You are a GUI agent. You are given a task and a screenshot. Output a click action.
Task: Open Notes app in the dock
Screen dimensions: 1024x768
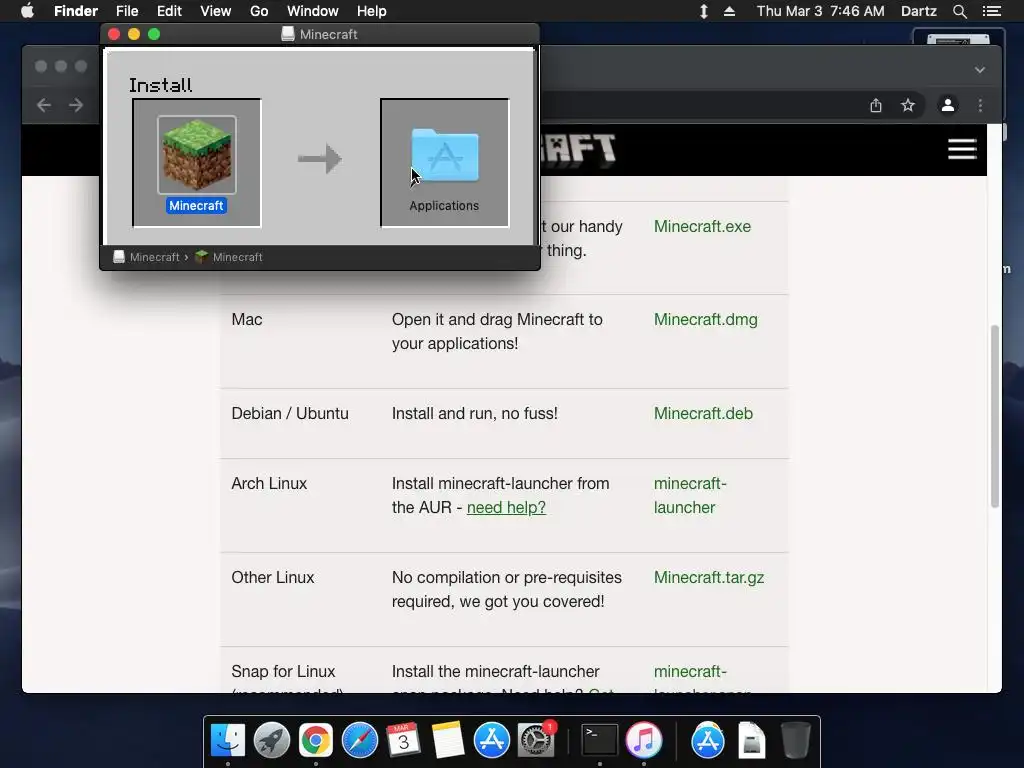[448, 740]
